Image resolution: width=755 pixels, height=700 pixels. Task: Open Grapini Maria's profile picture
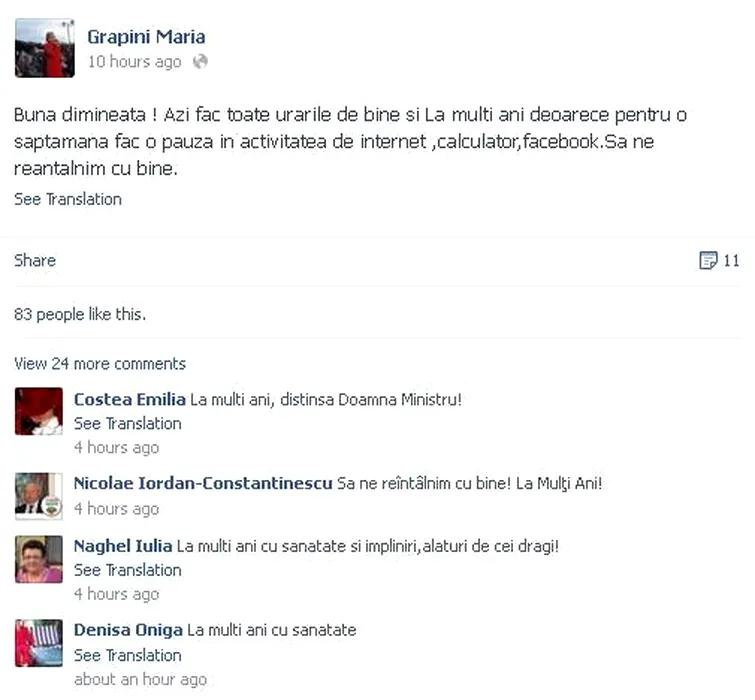(x=45, y=48)
